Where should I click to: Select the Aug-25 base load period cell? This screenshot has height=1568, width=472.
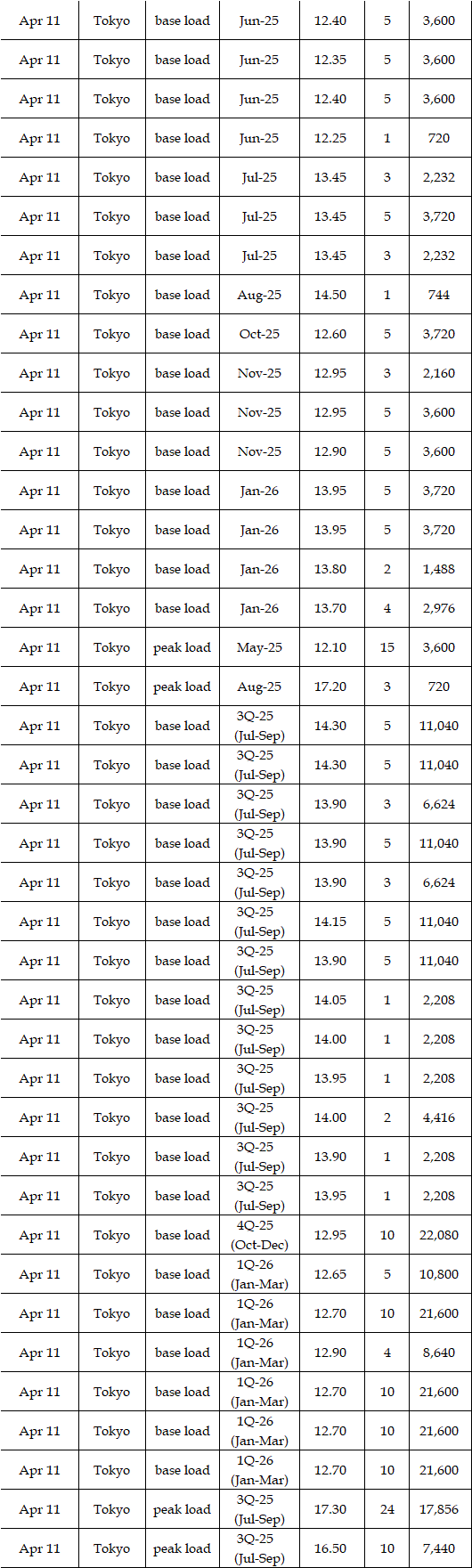259,295
